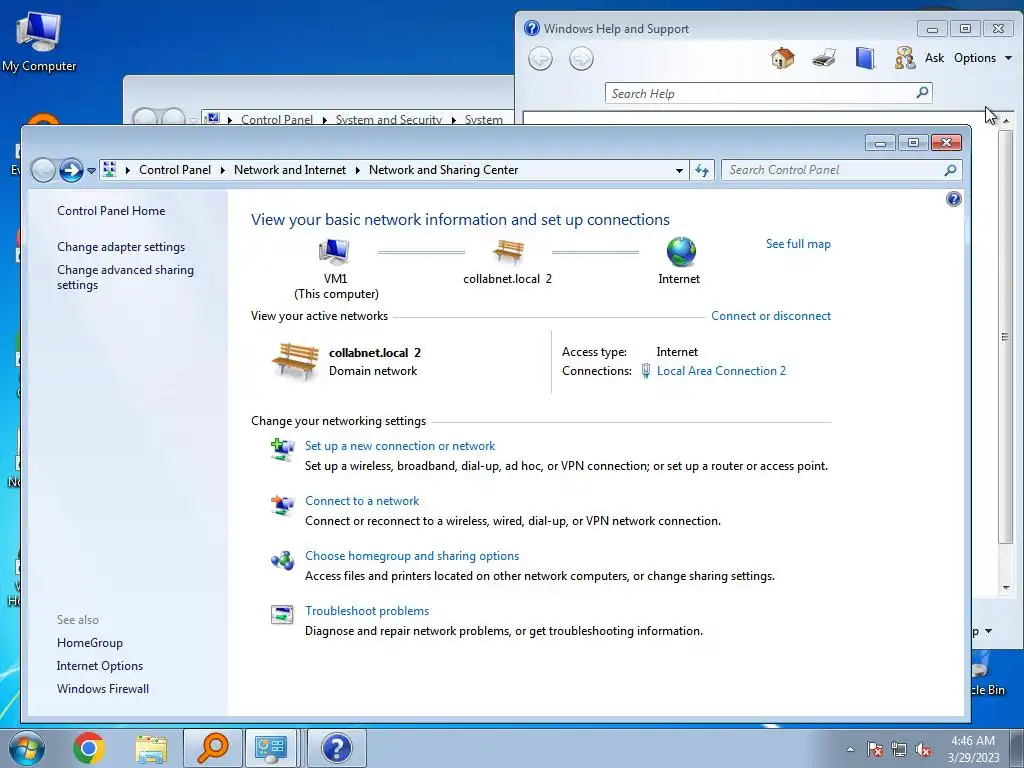Open Windows Firewall under See also
This screenshot has width=1024, height=768.
pyautogui.click(x=103, y=688)
